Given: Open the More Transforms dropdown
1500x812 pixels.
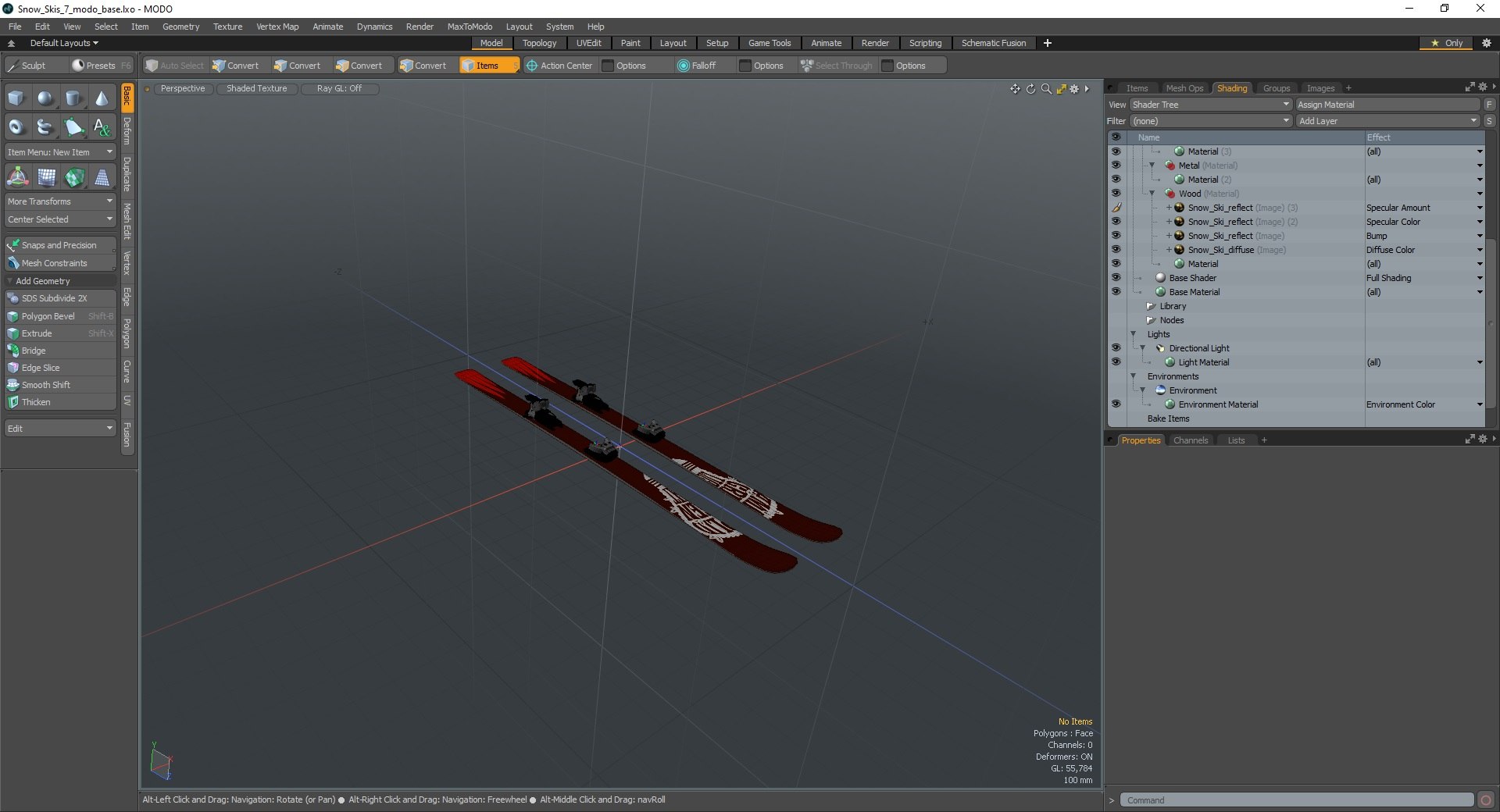Looking at the screenshot, I should point(60,201).
